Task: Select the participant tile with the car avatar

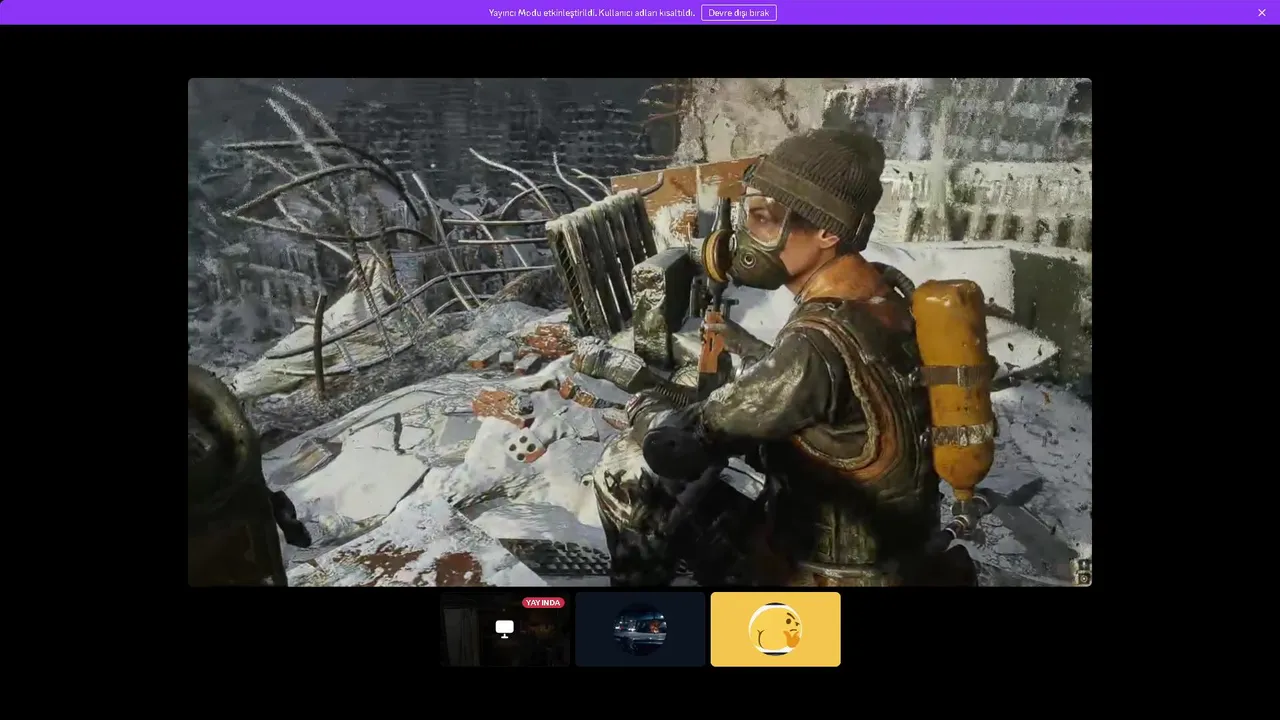Action: (x=640, y=629)
